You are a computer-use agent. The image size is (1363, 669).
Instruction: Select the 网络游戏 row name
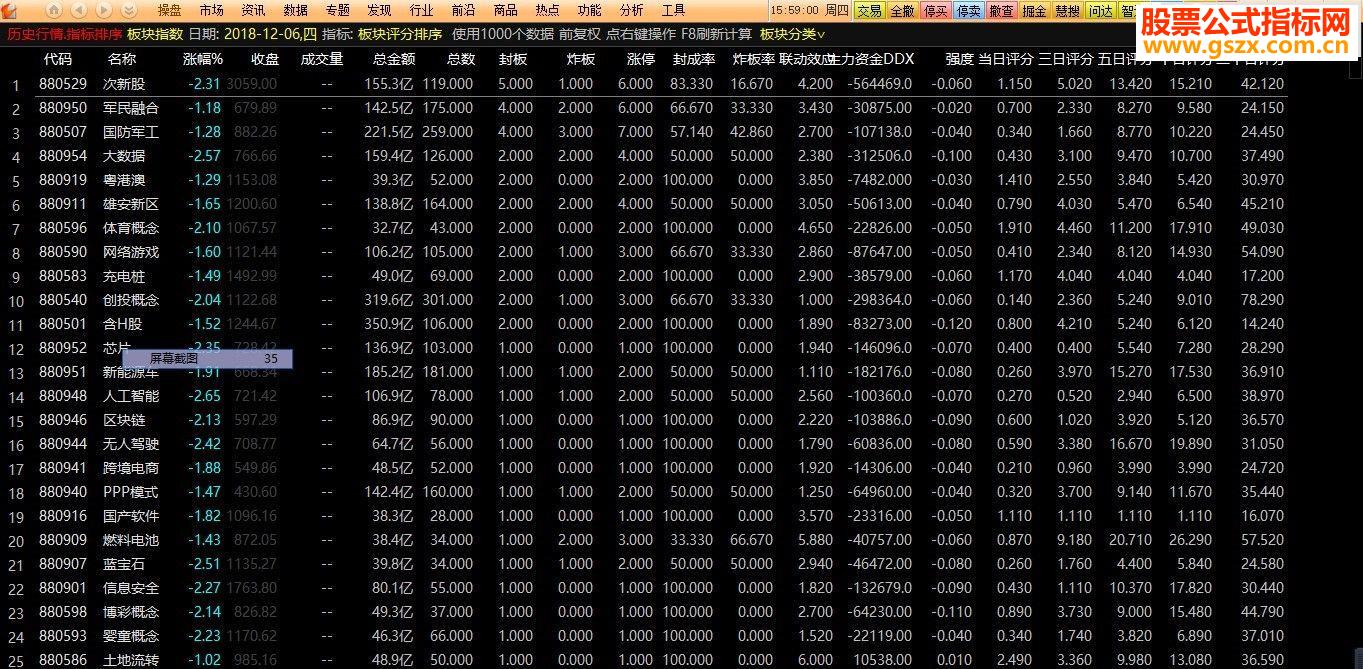point(131,252)
